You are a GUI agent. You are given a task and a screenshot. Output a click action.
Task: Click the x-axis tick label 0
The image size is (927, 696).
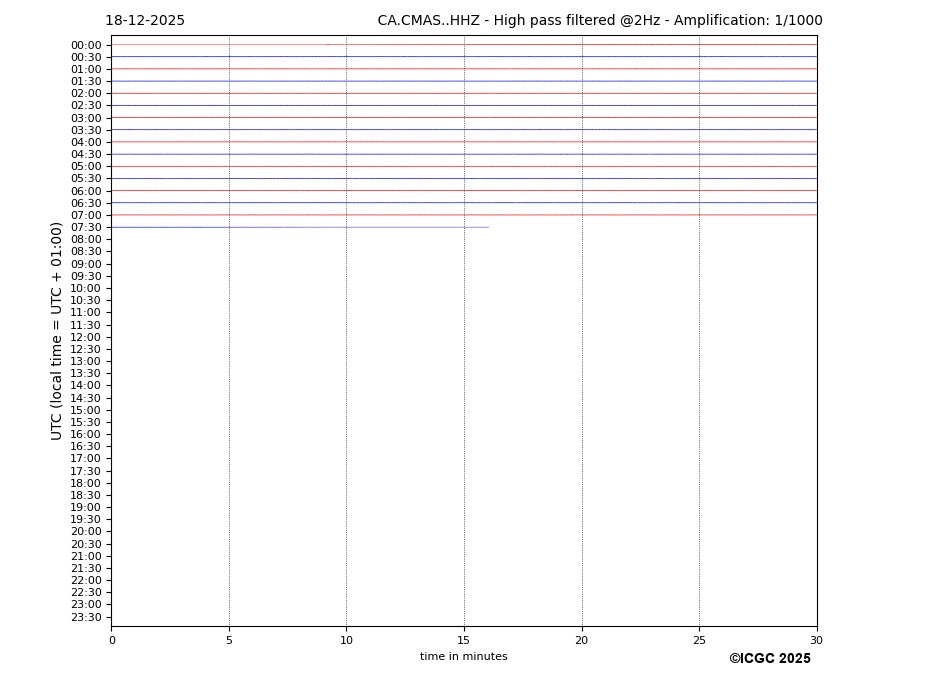click(x=112, y=640)
